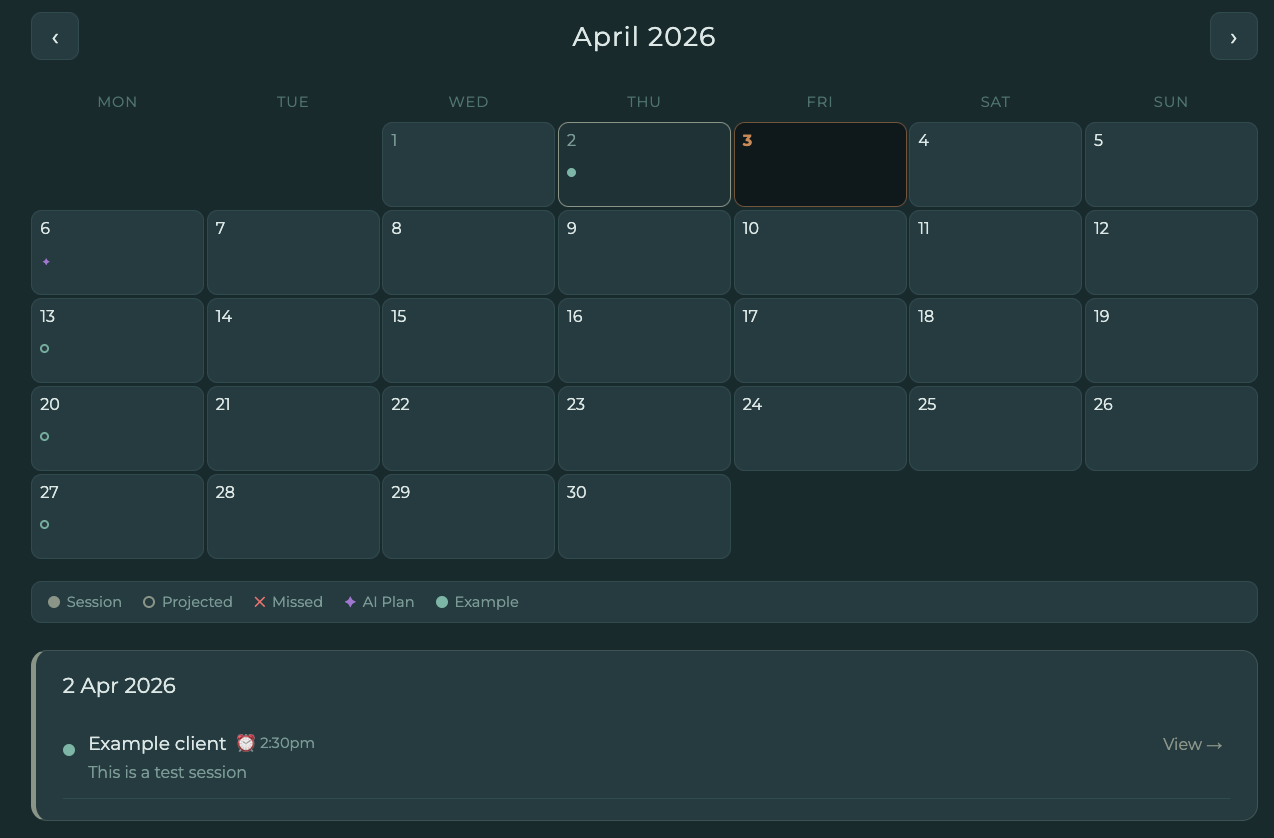
Task: Click the green dot next to Example client
Action: (x=68, y=749)
